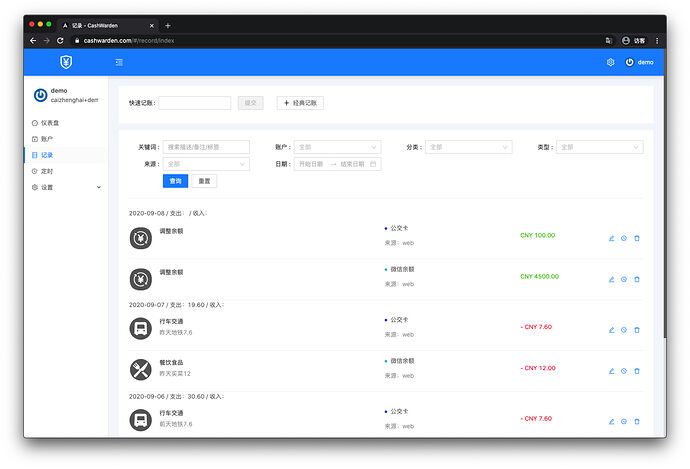Image resolution: width=690 pixels, height=469 pixels.
Task: Expand the 设置 sidebar submenu
Action: (x=65, y=187)
